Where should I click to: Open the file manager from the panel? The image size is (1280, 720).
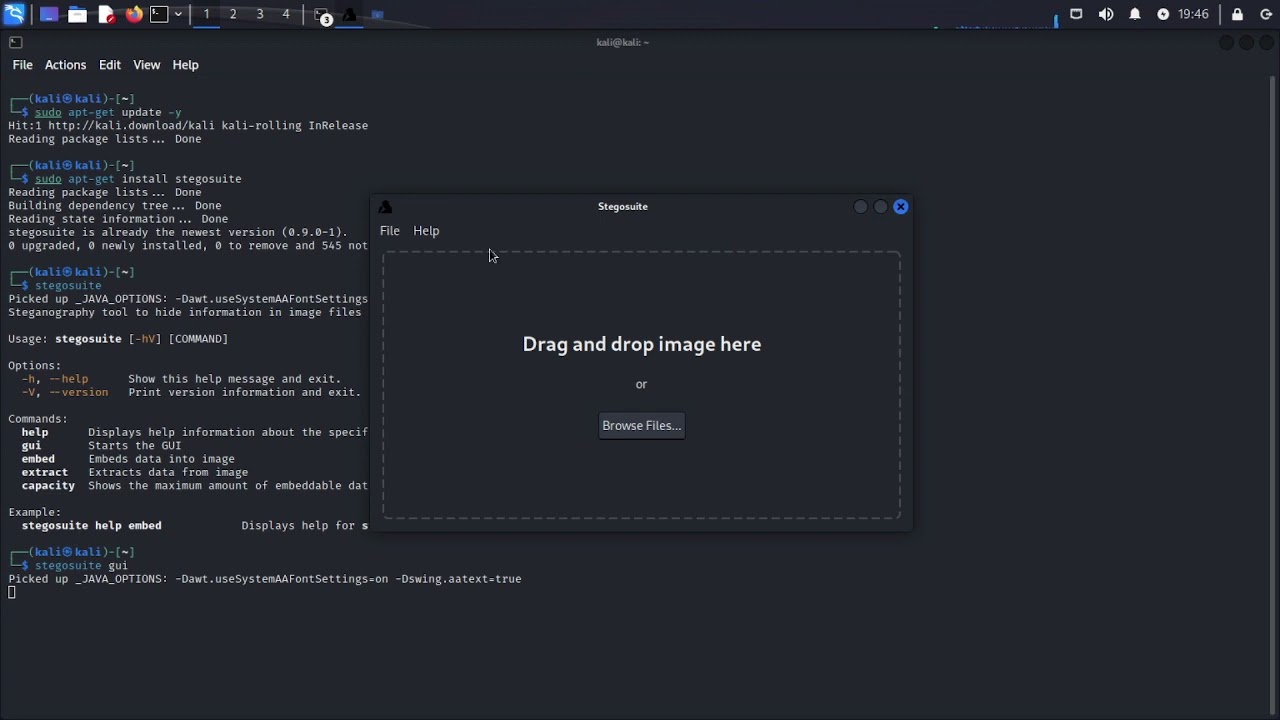tap(77, 15)
